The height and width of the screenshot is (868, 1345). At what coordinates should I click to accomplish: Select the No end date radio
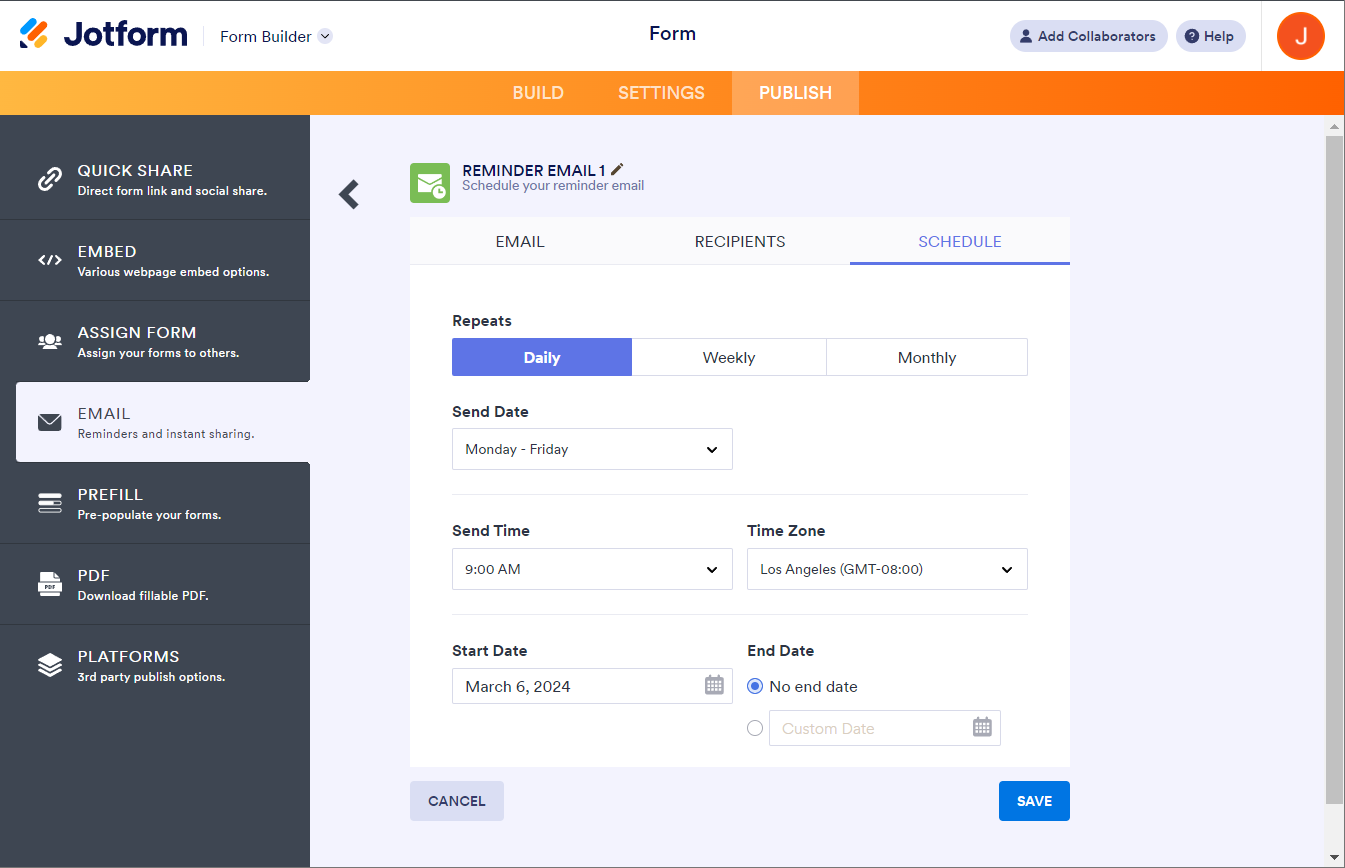click(x=756, y=687)
